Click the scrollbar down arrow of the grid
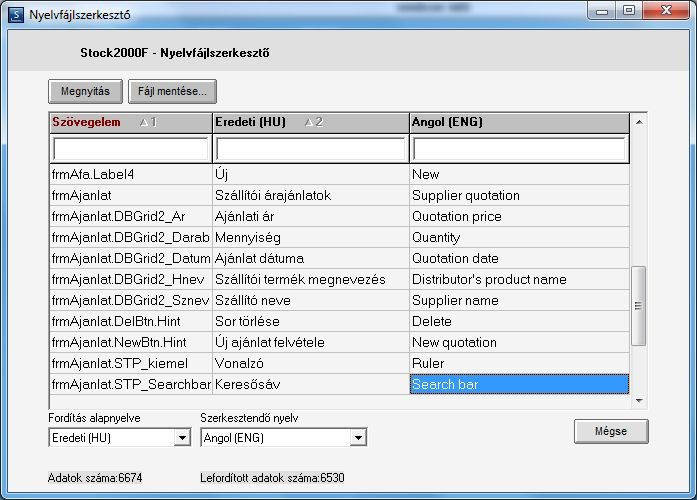 point(639,400)
